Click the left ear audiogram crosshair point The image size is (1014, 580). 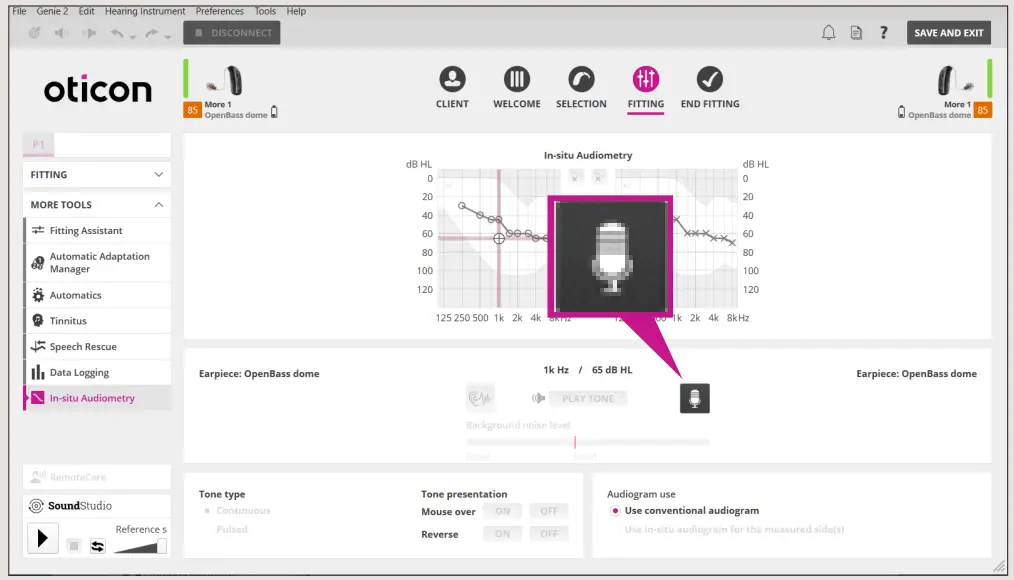[x=499, y=238]
